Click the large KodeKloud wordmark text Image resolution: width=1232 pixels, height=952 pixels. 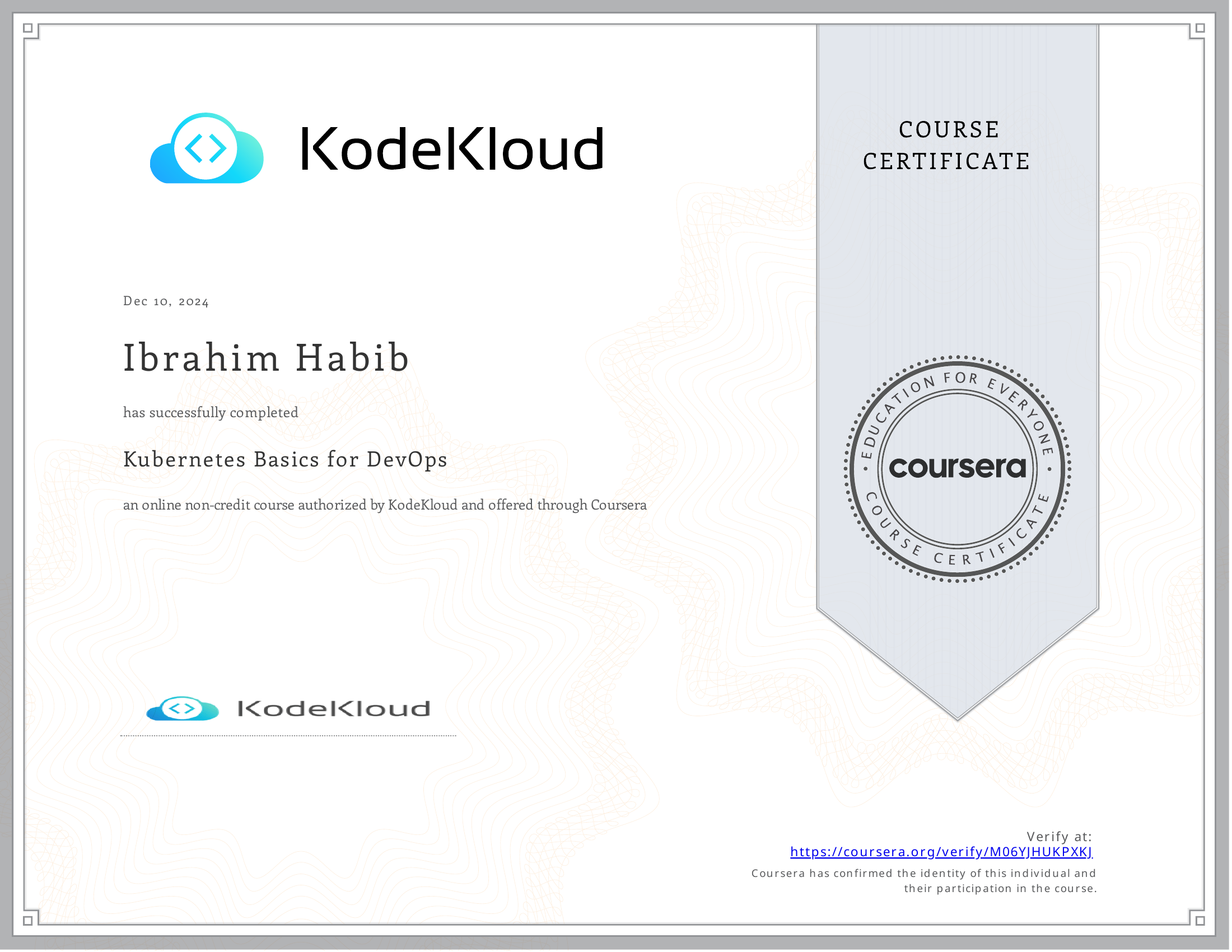coord(452,149)
